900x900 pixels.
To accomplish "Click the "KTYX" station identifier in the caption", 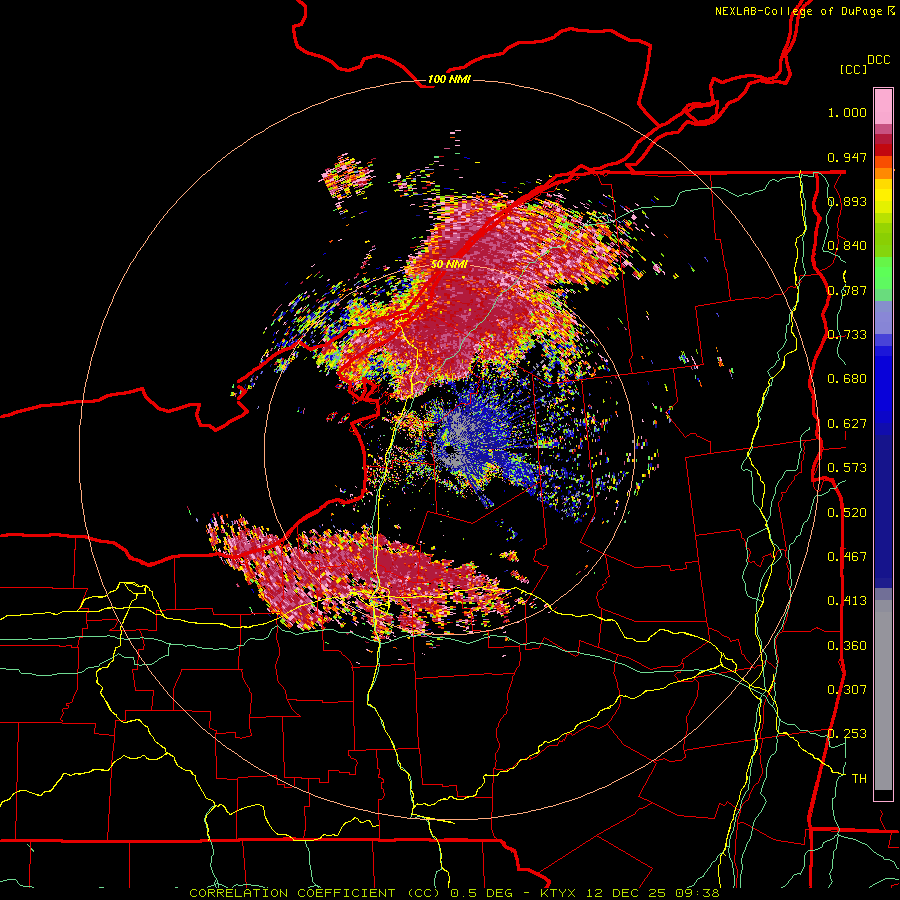I will pyautogui.click(x=559, y=893).
